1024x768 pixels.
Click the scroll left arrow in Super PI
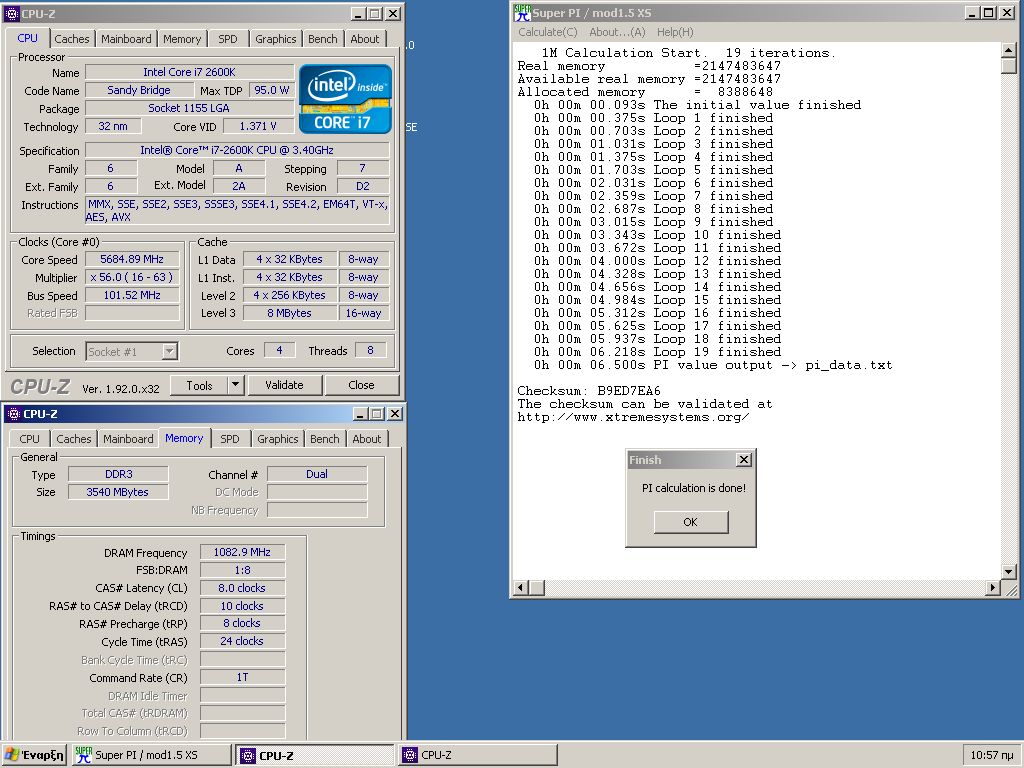[x=521, y=588]
